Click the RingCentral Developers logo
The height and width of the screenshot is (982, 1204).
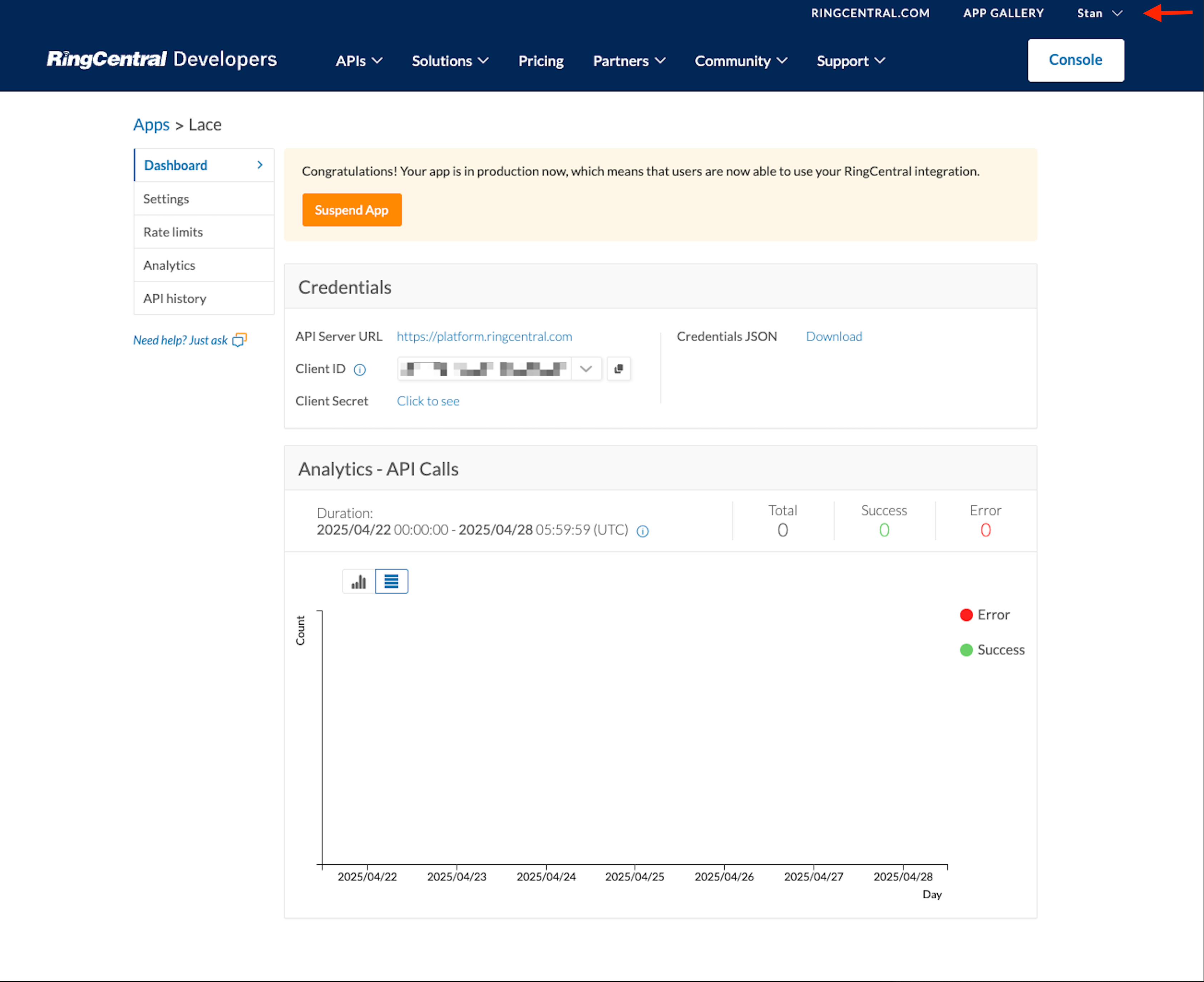click(x=162, y=59)
